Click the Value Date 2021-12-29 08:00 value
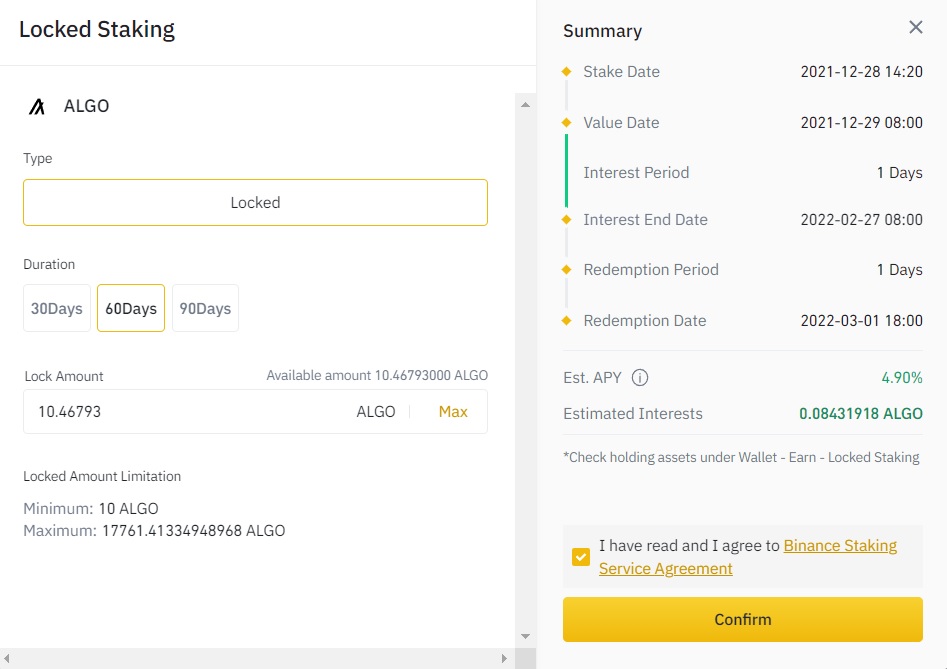947x669 pixels. click(861, 123)
